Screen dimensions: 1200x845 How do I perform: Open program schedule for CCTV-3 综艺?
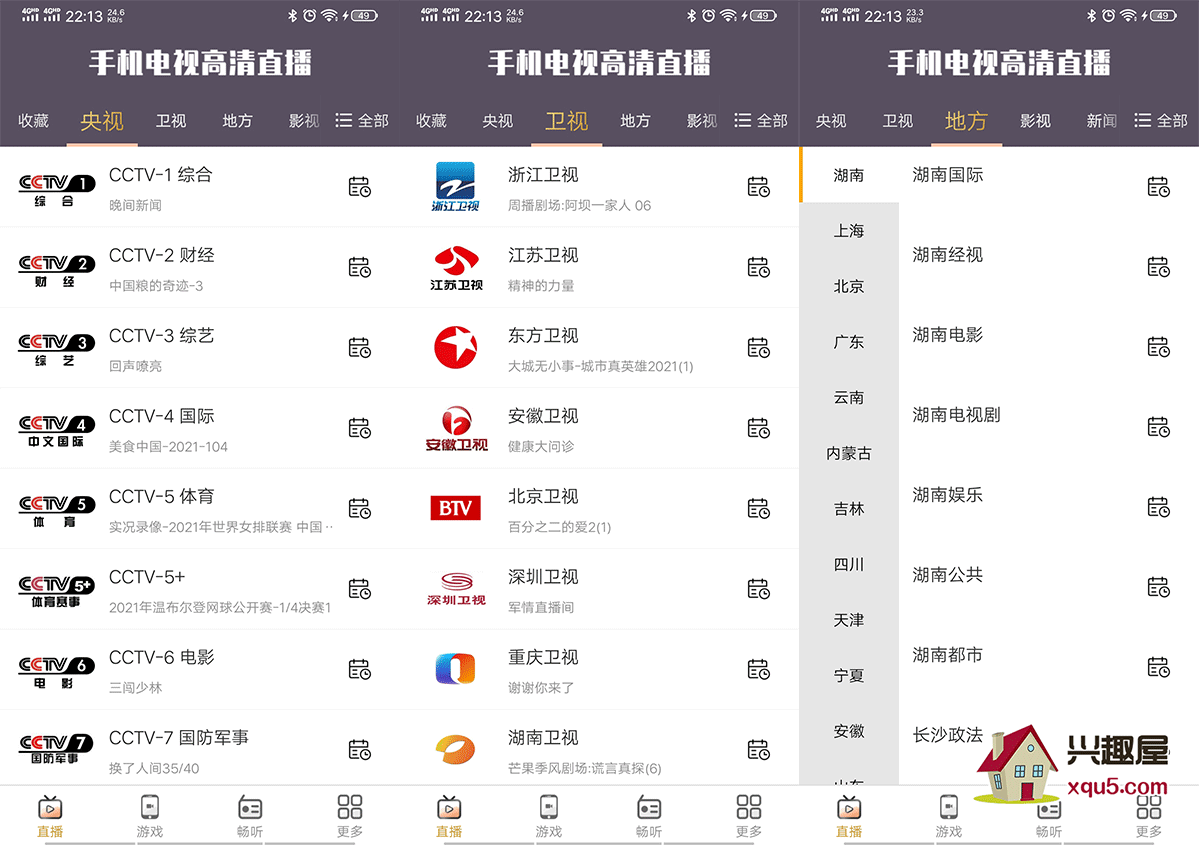359,348
